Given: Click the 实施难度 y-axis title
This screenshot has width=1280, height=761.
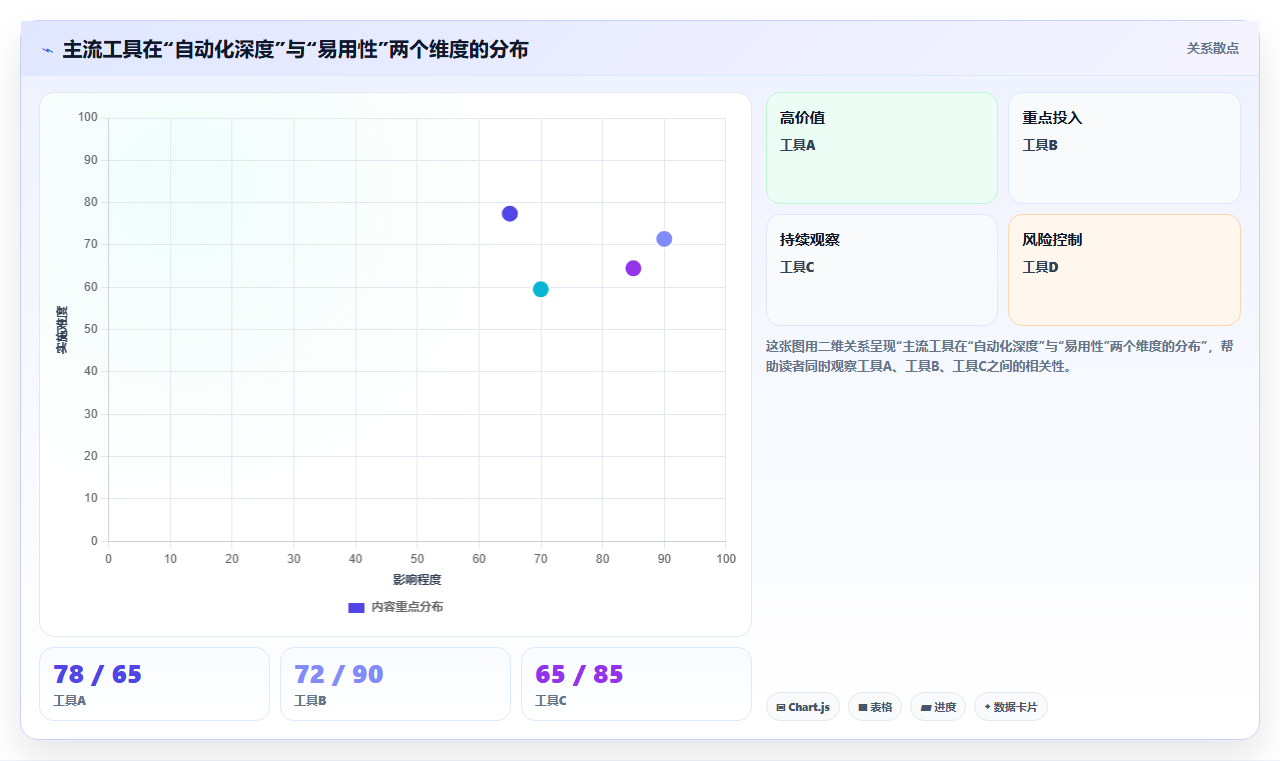Looking at the screenshot, I should coord(62,330).
